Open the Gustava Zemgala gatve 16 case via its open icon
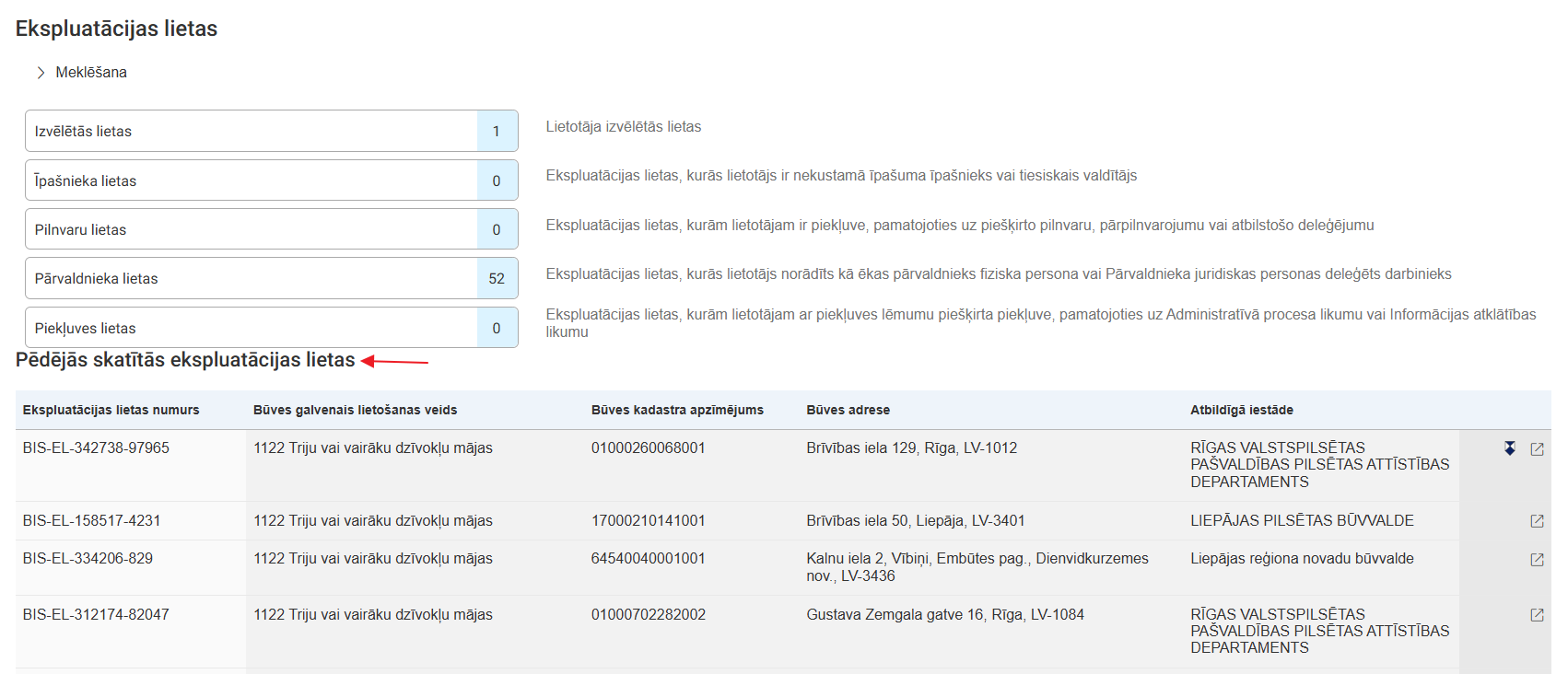Viewport: 1568px width, 674px height. (1537, 615)
